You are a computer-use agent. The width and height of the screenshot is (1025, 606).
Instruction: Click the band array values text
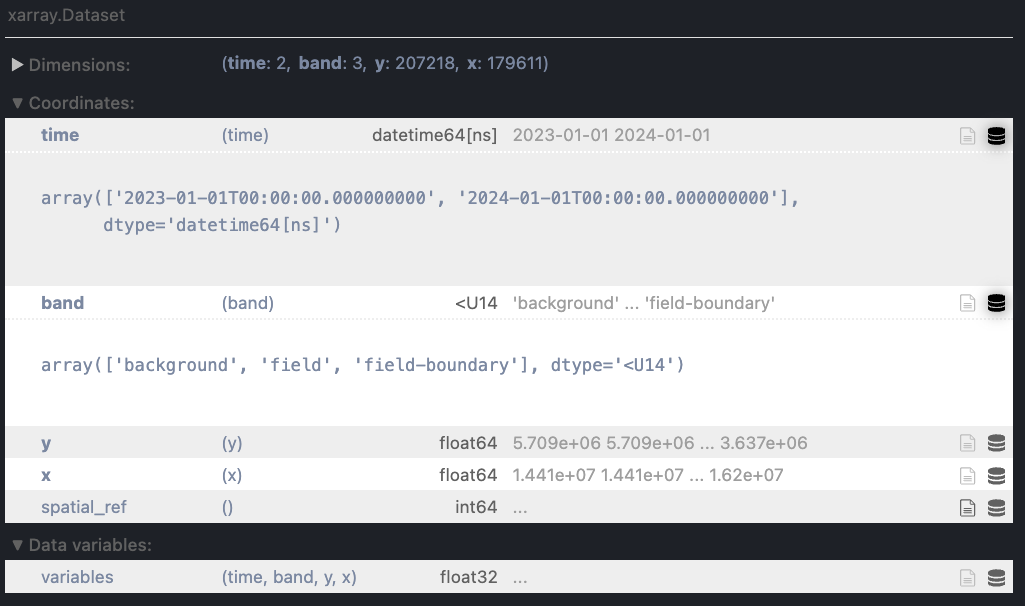[362, 366]
